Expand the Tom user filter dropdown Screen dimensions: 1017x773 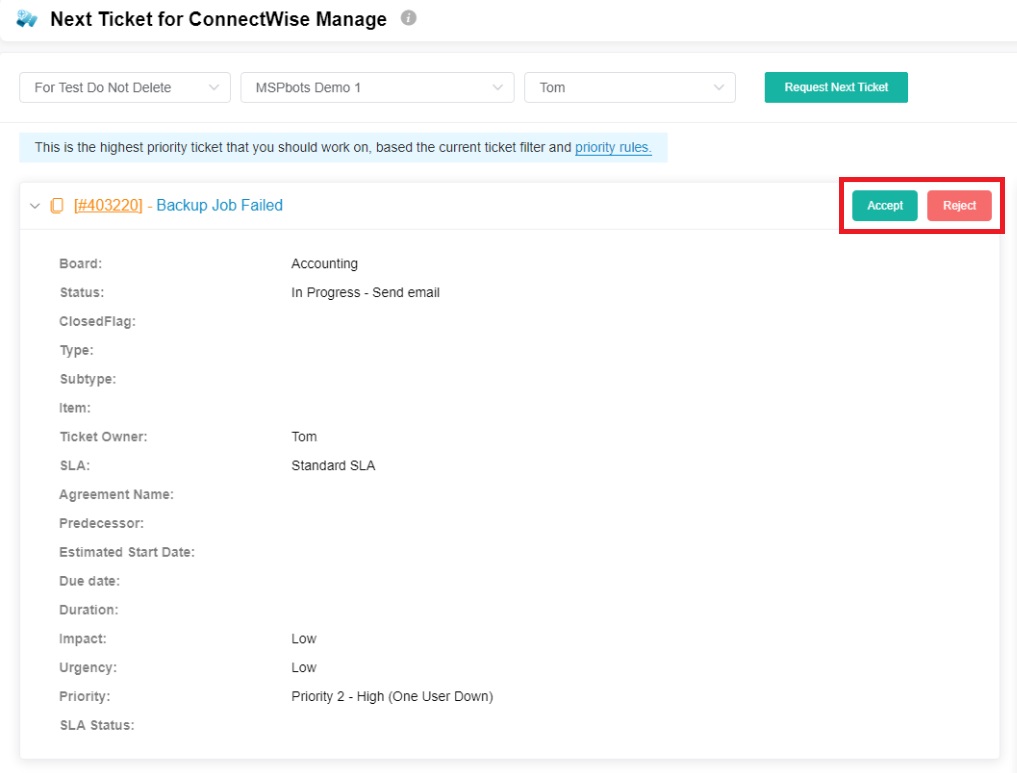[x=629, y=88]
